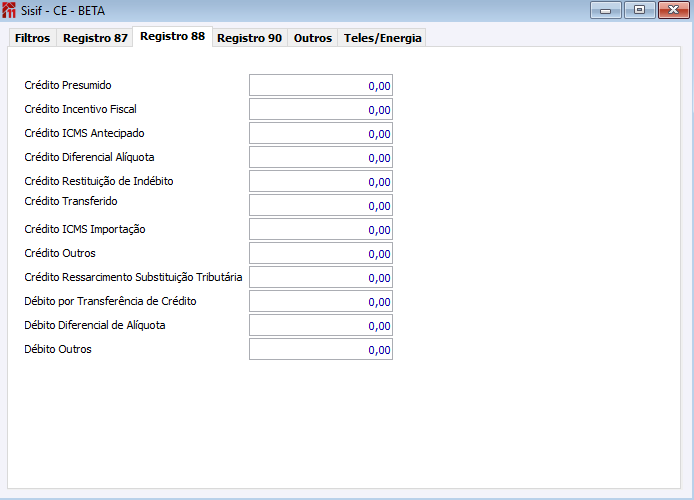This screenshot has height=500, width=694.
Task: Maximize the Sisif window
Action: 639,10
